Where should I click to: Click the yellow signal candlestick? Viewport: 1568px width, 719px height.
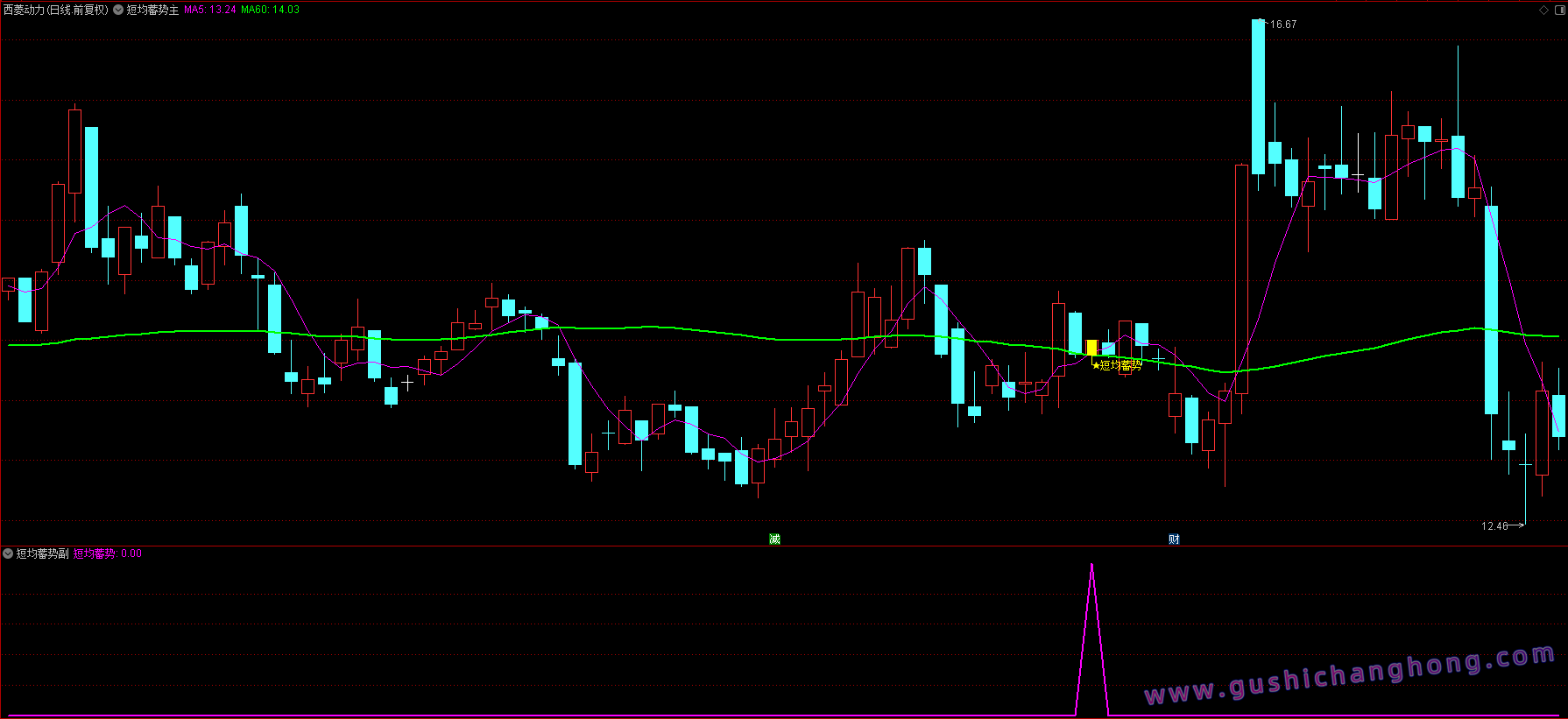(x=1091, y=348)
